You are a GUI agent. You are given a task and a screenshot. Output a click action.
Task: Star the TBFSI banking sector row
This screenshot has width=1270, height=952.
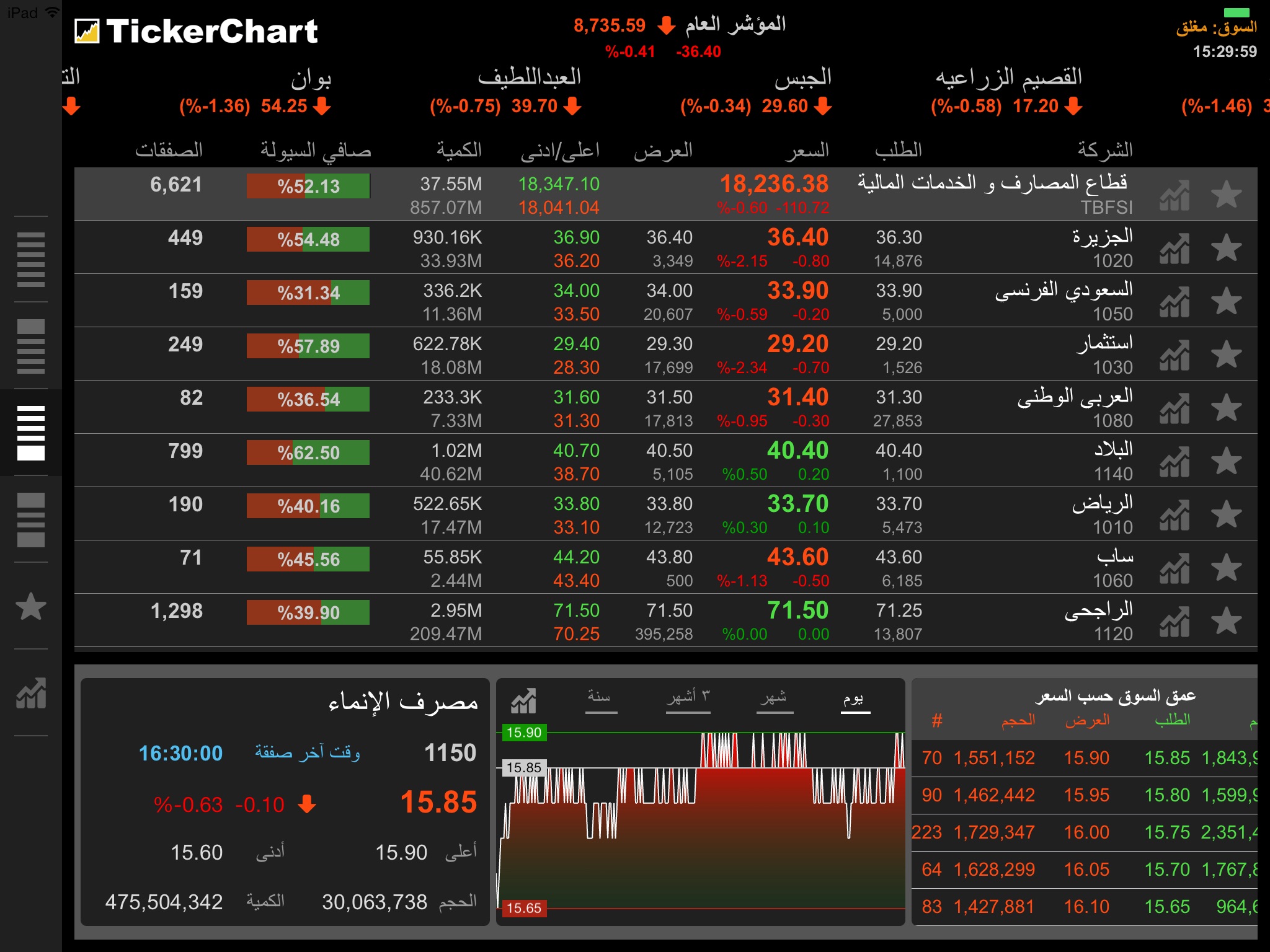(1226, 195)
